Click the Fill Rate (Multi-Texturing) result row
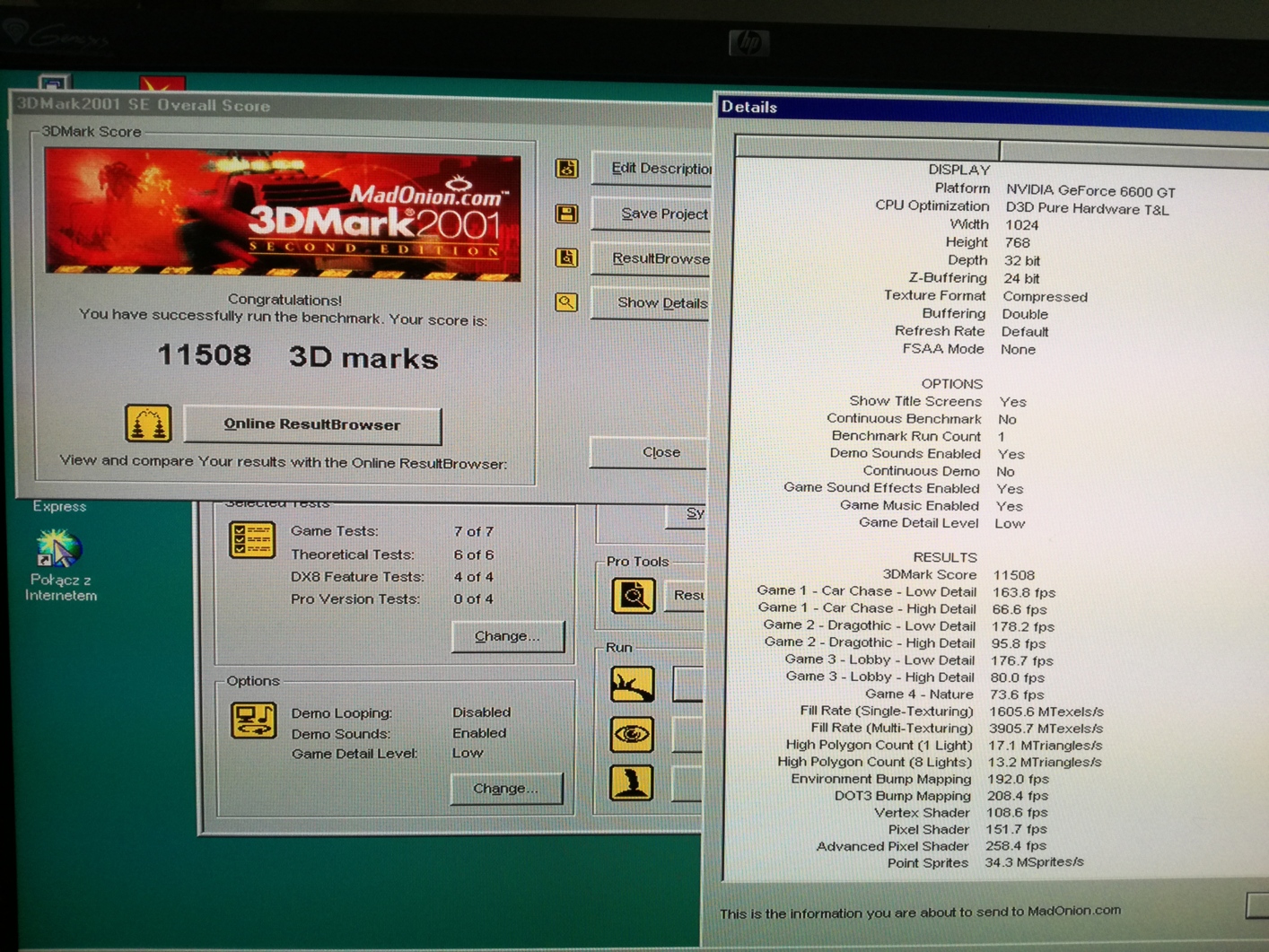1269x952 pixels. (x=957, y=728)
